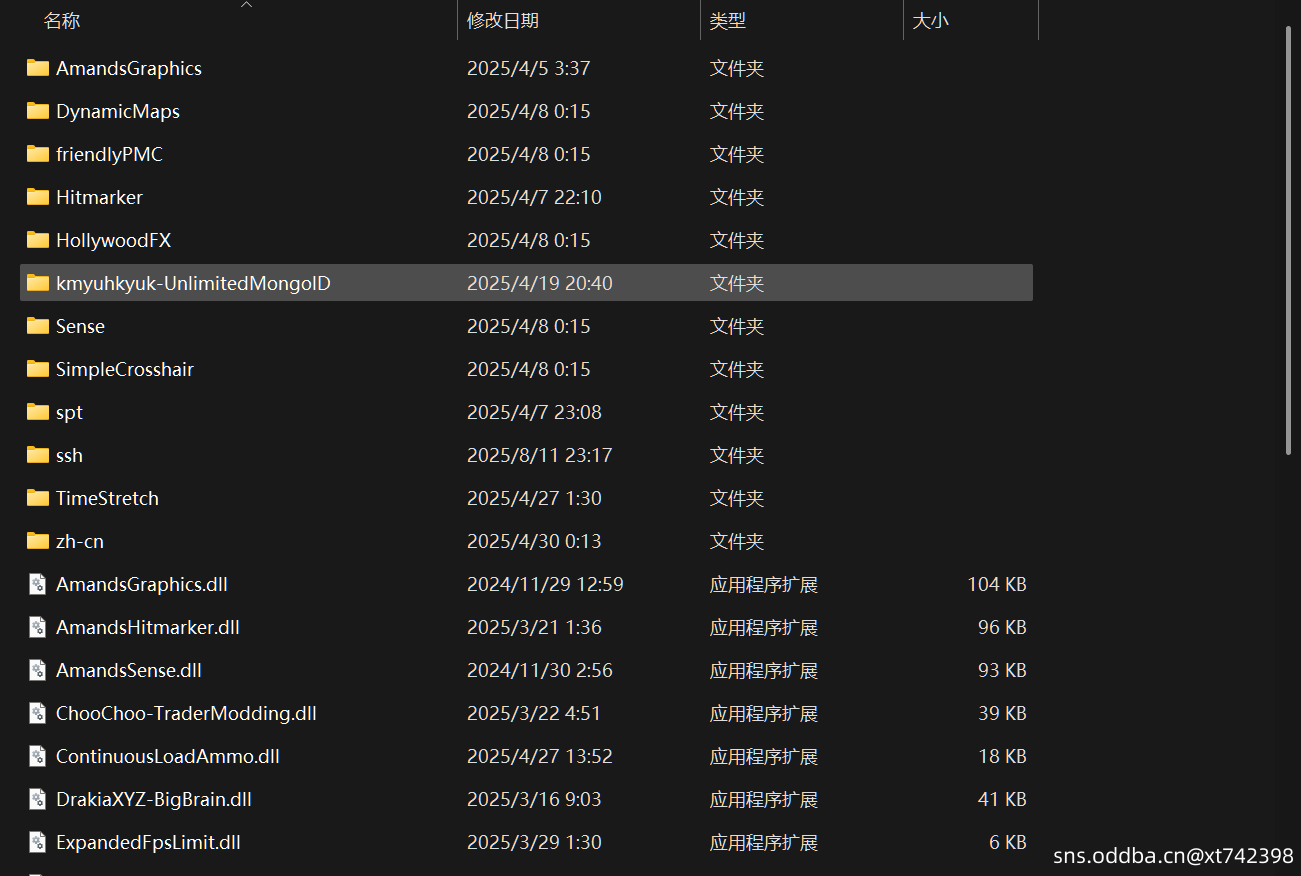Click the TimeStretch folder icon
The height and width of the screenshot is (876, 1301).
[38, 498]
